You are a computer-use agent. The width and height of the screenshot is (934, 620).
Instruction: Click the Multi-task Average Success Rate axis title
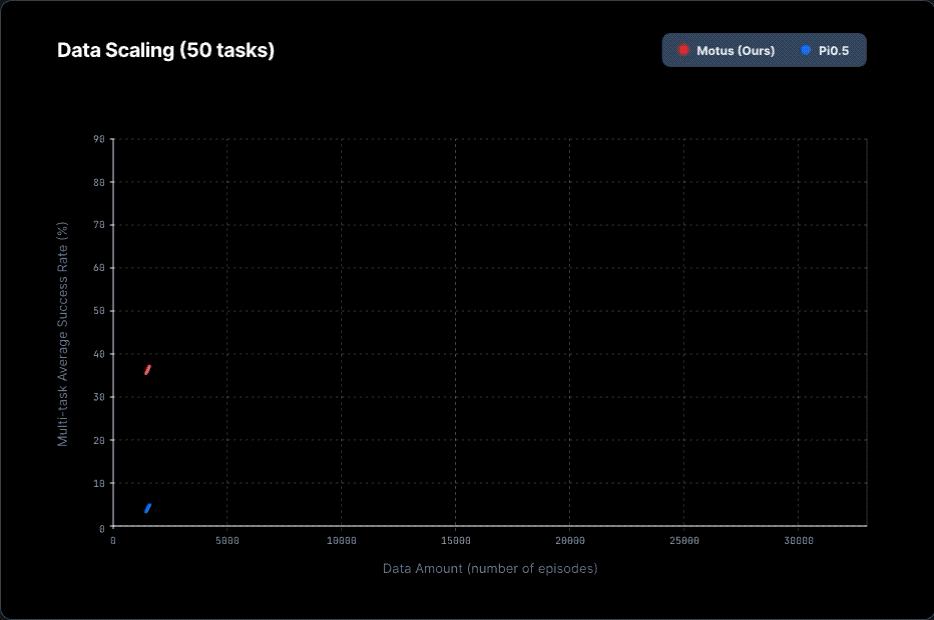63,335
